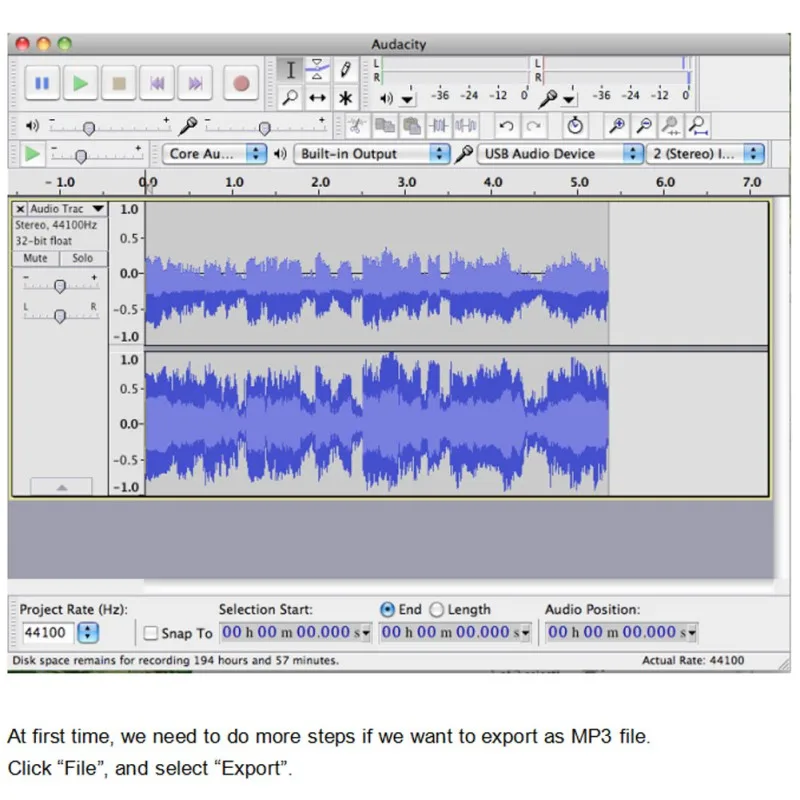Viewport: 800px width, 800px height.
Task: Click the lower channel waveform
Action: point(377,423)
